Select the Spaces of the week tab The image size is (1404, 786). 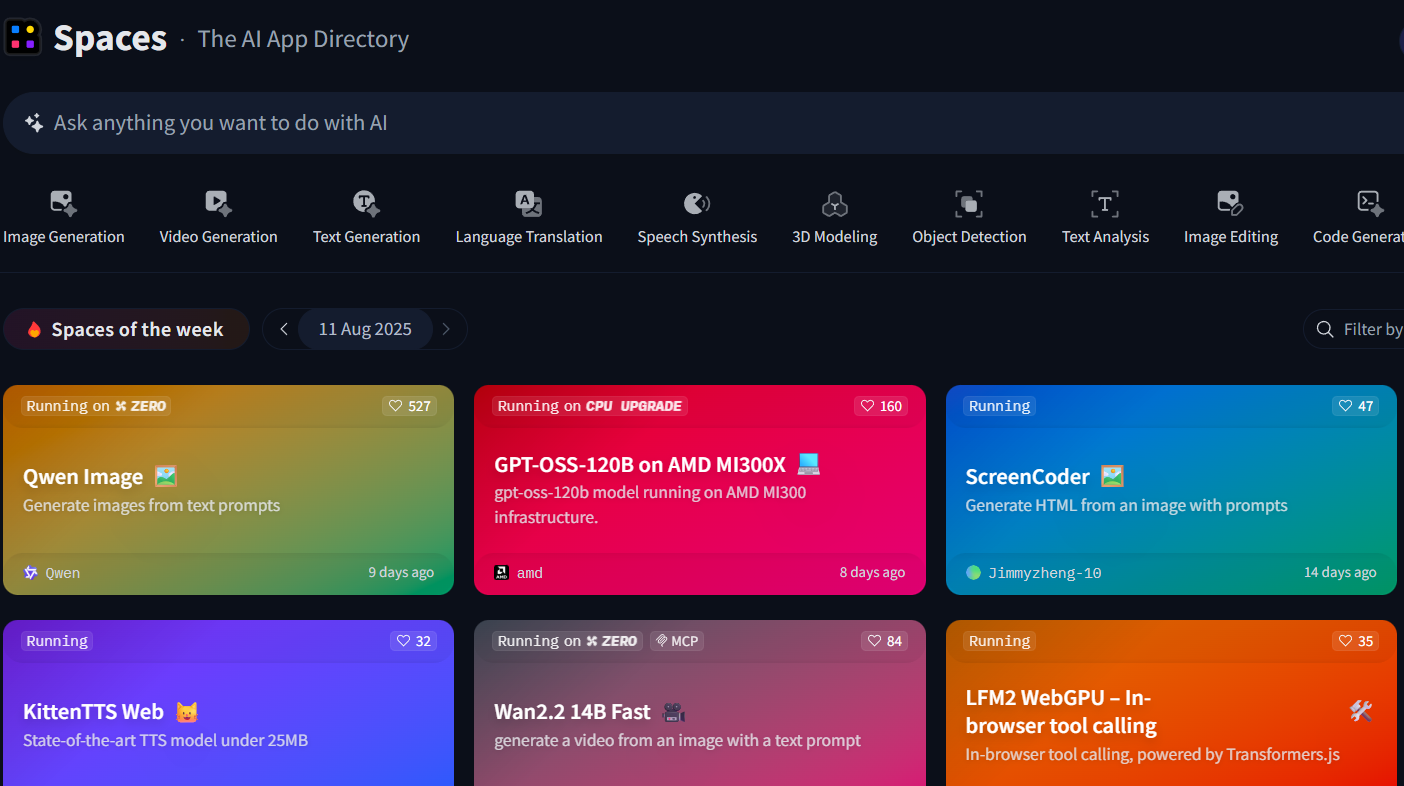coord(126,329)
